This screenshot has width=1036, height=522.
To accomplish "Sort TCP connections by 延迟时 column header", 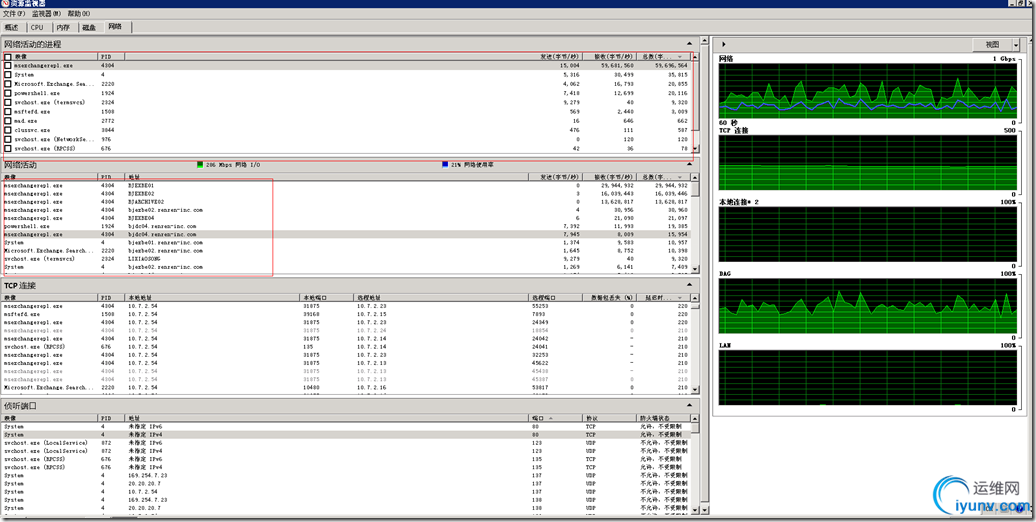I will click(662, 298).
